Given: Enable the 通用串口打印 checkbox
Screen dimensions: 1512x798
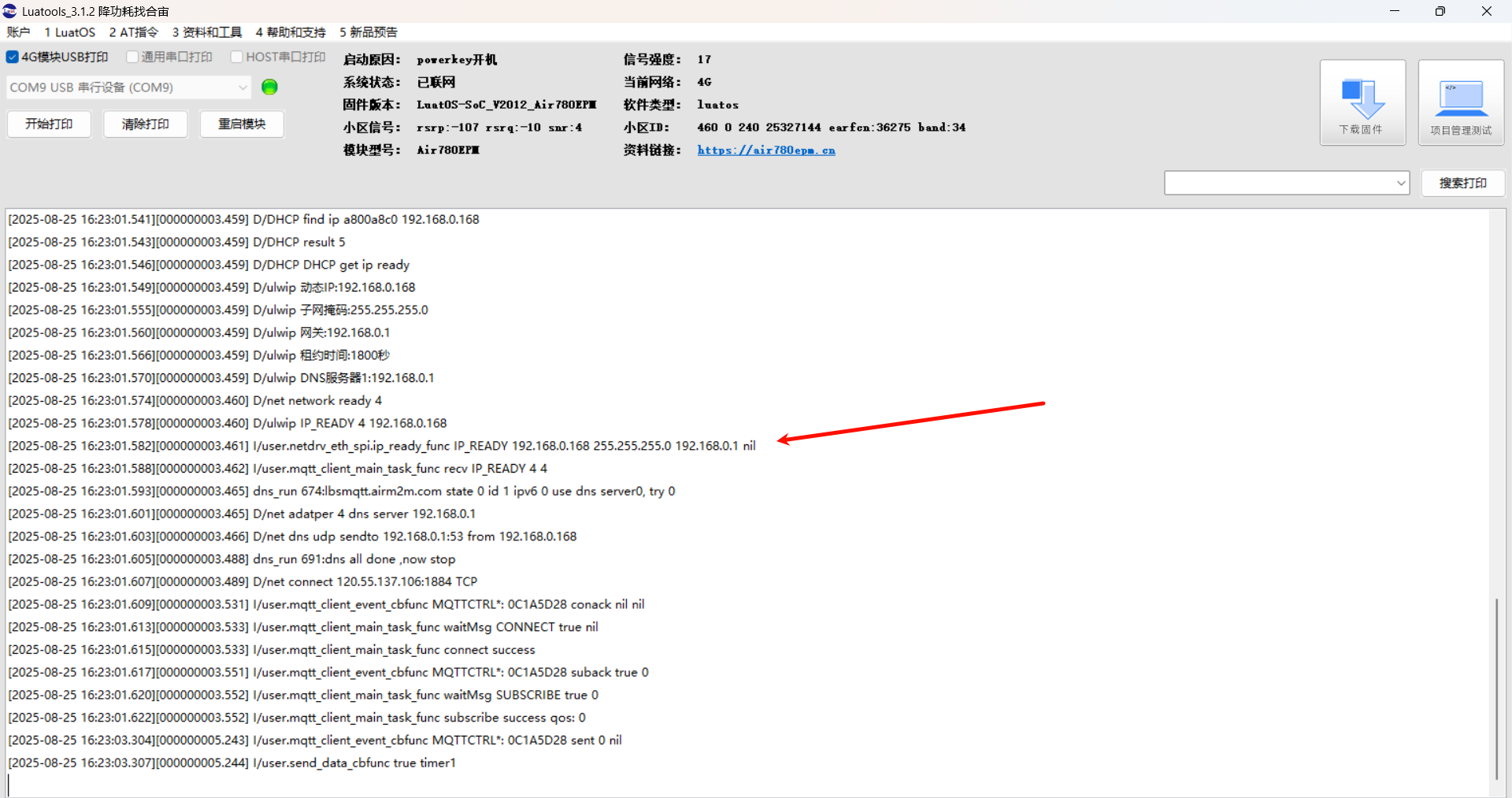Looking at the screenshot, I should click(x=132, y=57).
